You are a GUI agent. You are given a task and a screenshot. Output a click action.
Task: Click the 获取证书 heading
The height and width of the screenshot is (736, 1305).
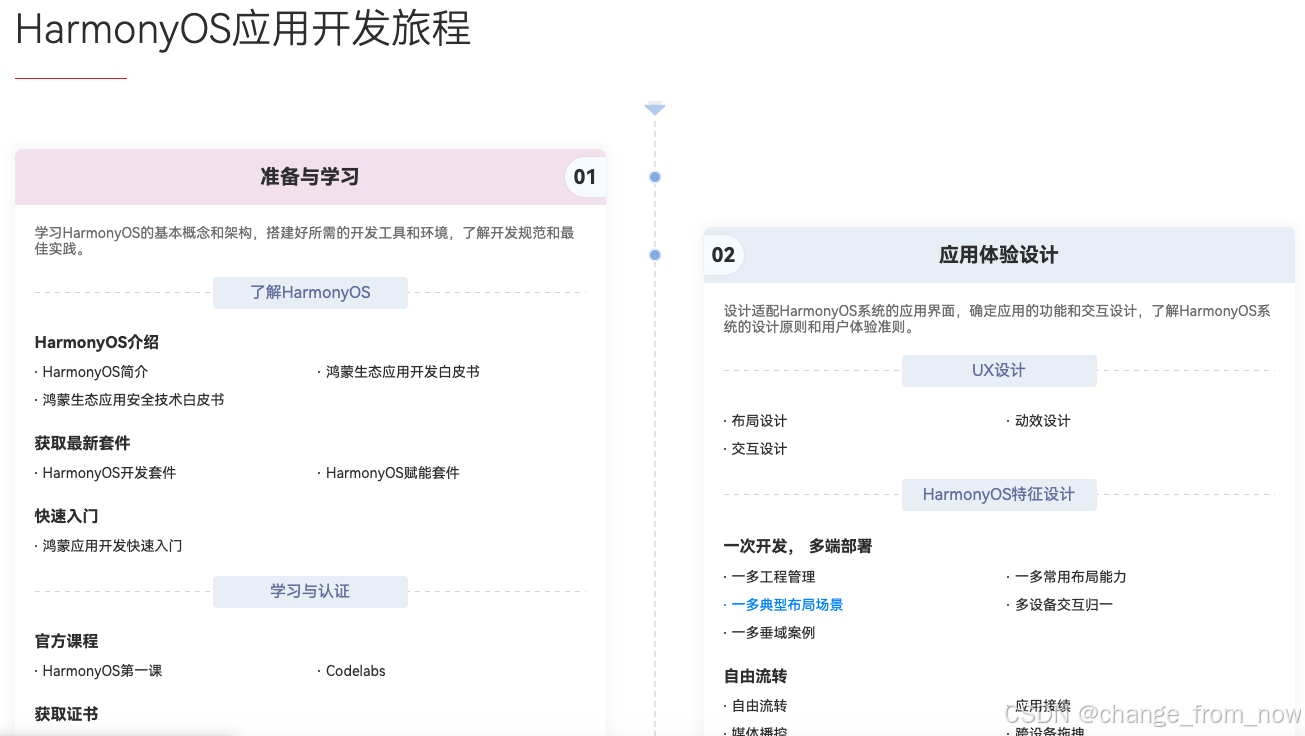(67, 714)
